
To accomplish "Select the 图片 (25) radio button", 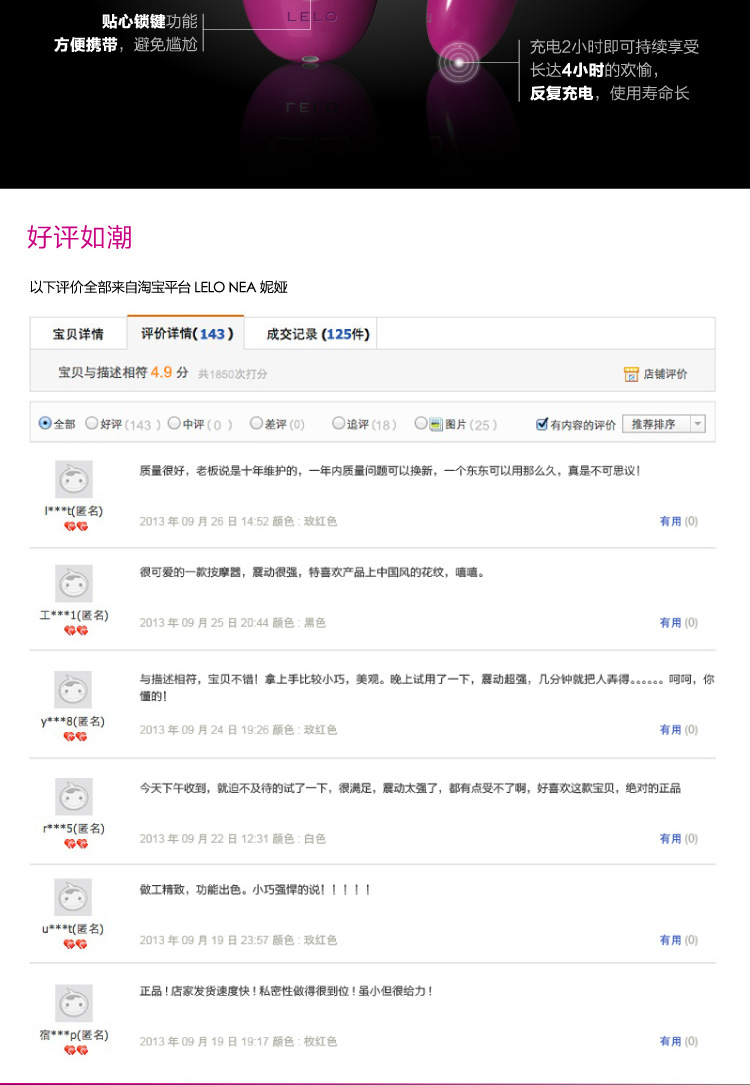I will point(420,423).
